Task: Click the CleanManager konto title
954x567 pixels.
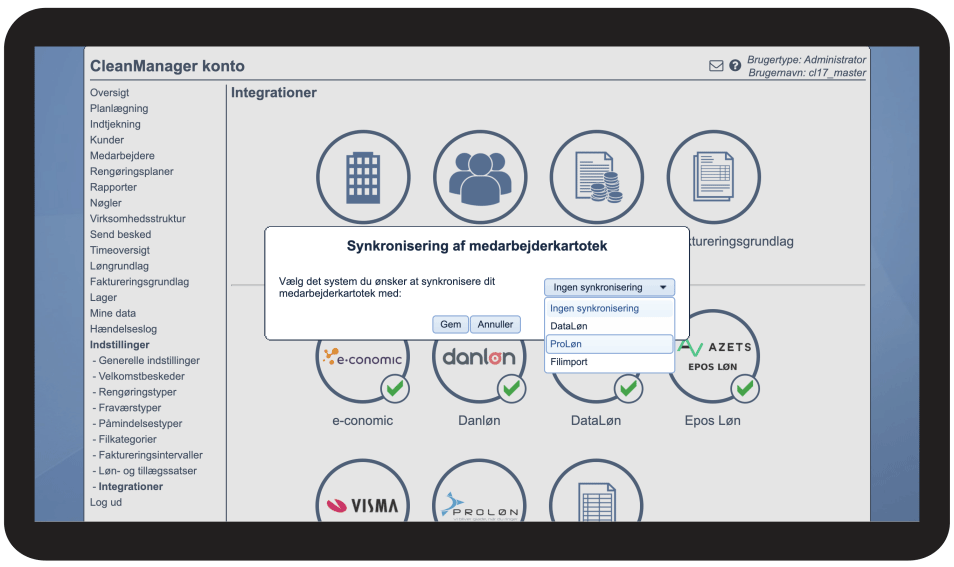Action: [x=167, y=66]
